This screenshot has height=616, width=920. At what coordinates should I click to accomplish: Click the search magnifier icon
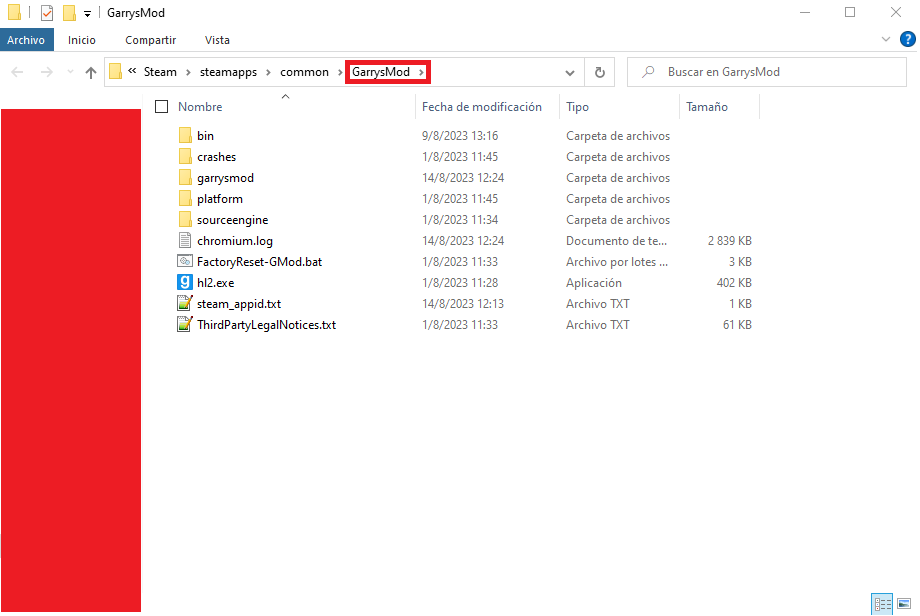(648, 72)
